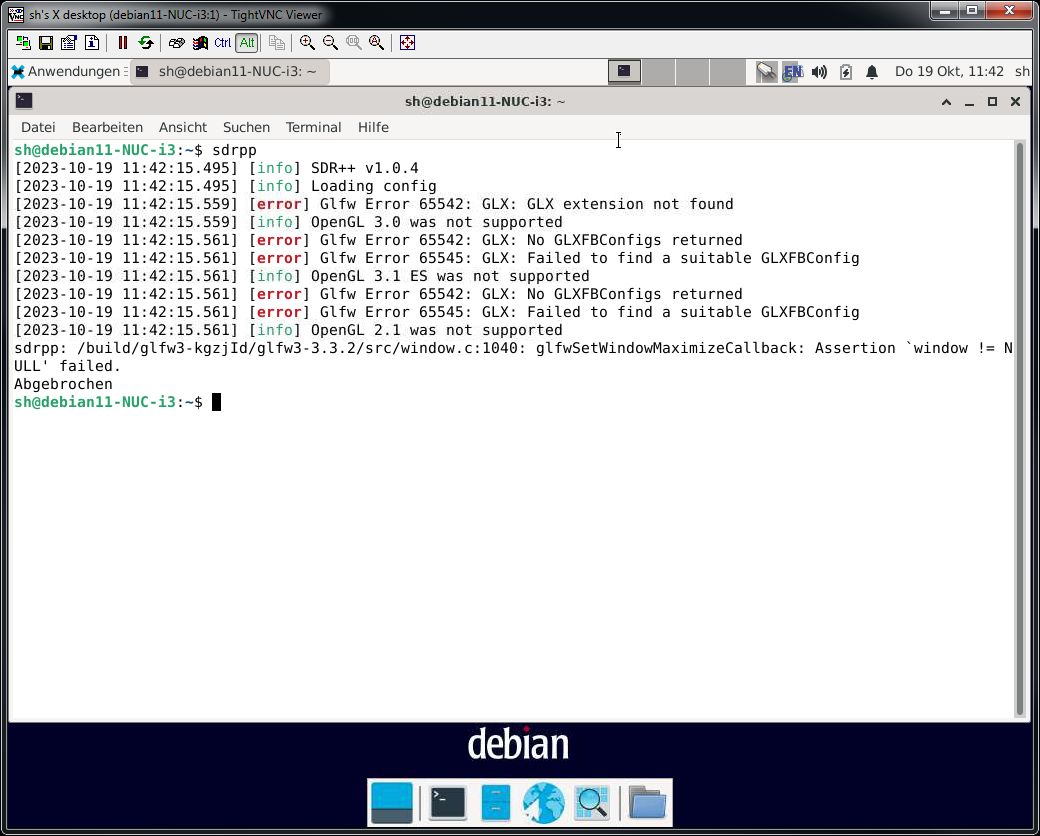Launch the terminal emulator from the dock
The width and height of the screenshot is (1040, 836).
[448, 803]
